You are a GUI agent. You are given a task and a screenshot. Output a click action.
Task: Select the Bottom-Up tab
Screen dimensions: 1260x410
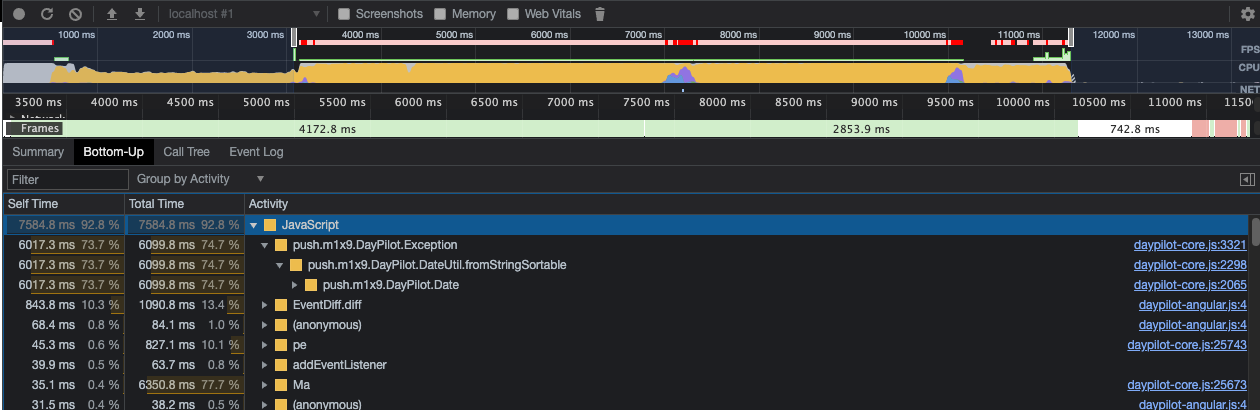113,152
